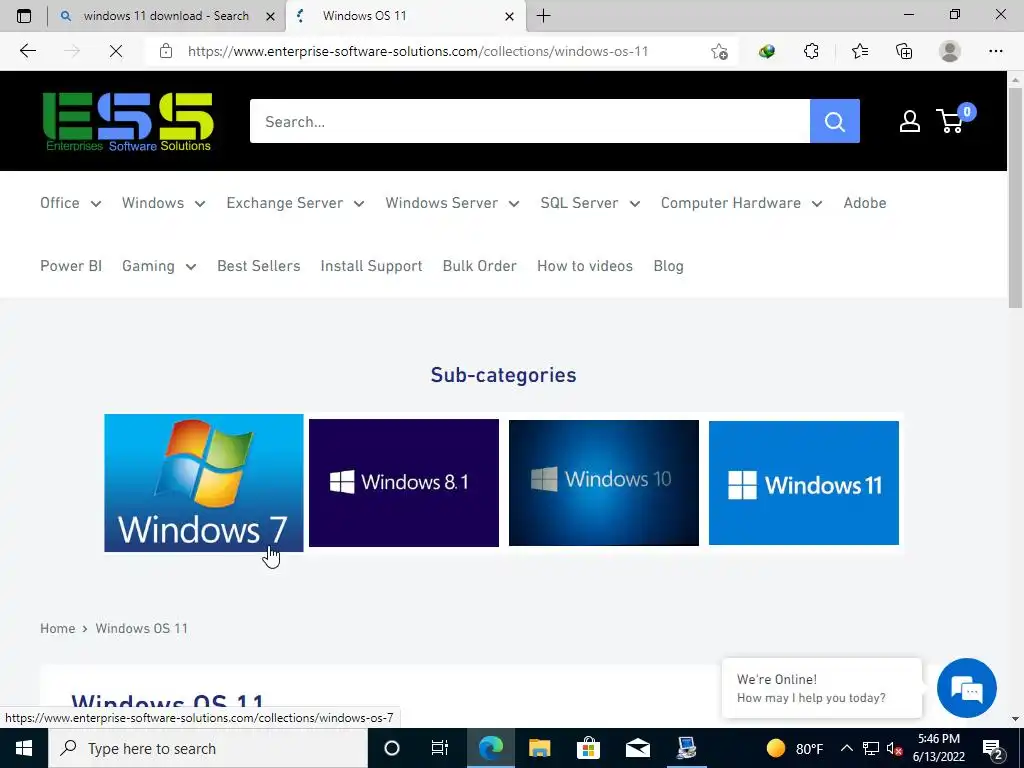Go back with the browser back arrow

click(27, 51)
